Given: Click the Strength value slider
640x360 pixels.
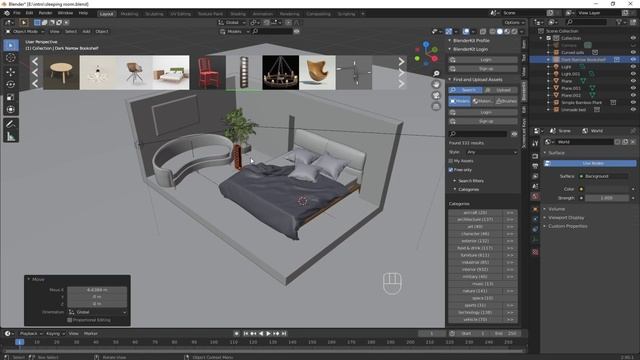Looking at the screenshot, I should [607, 198].
